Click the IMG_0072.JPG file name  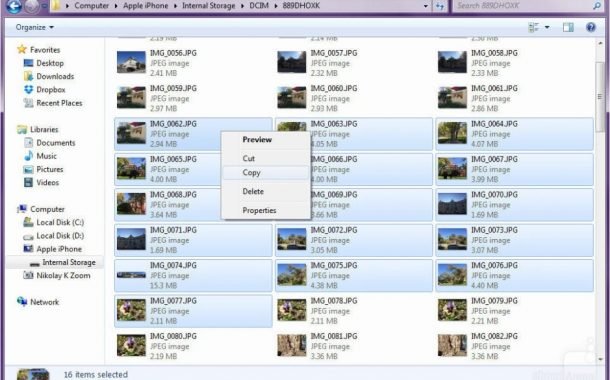coord(333,230)
